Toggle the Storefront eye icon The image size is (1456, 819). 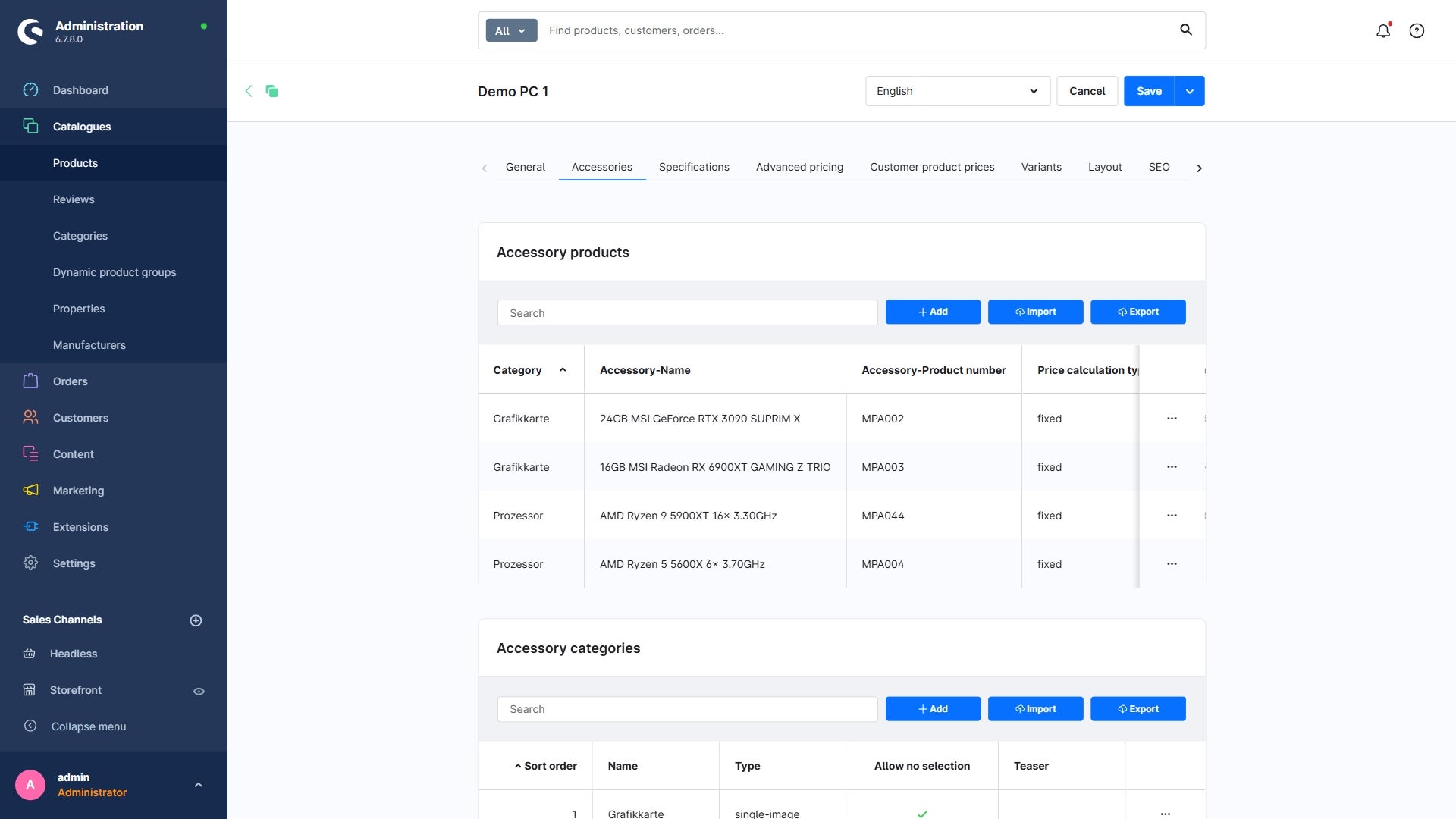199,691
